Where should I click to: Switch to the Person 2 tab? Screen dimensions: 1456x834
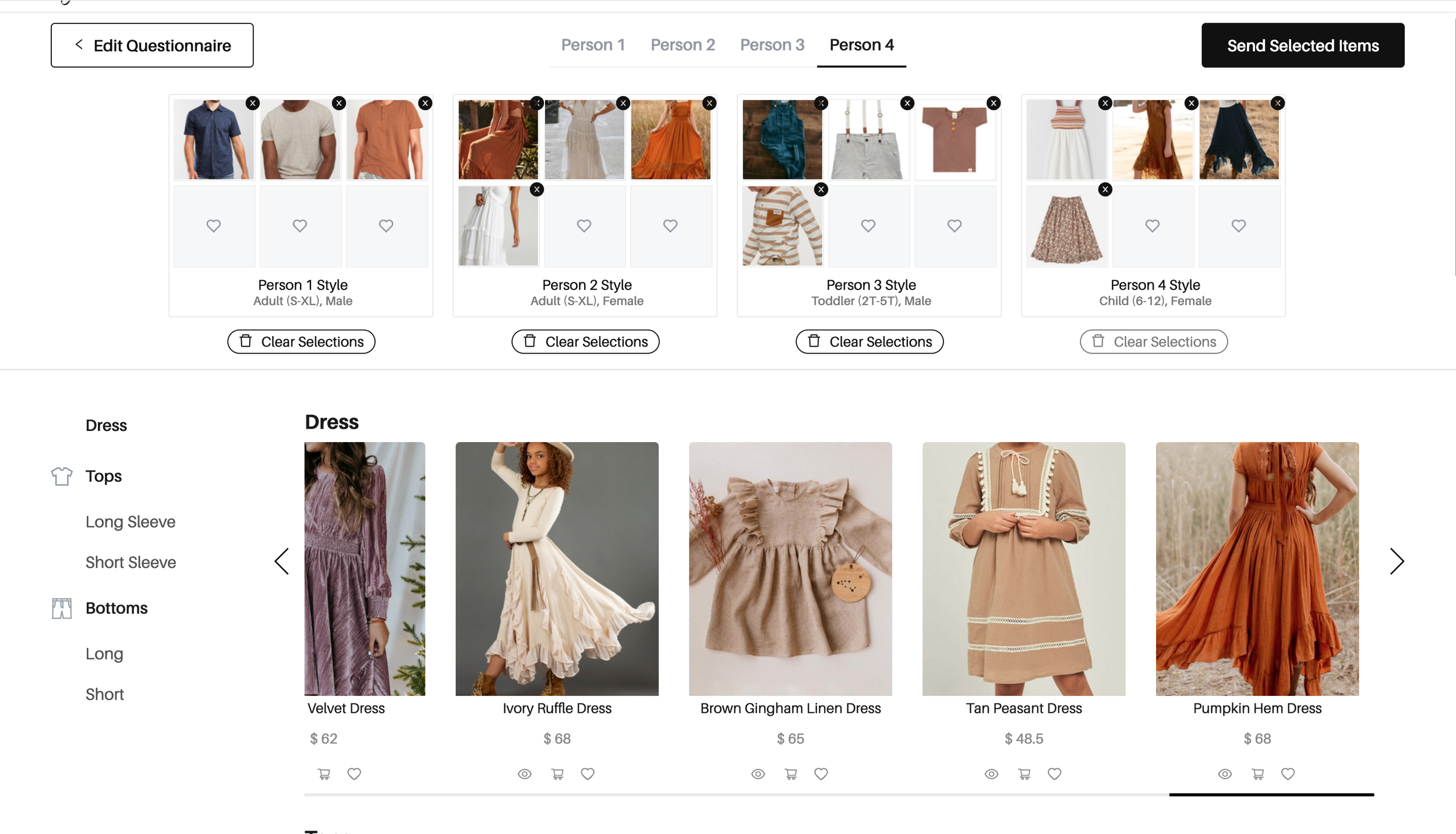click(682, 45)
